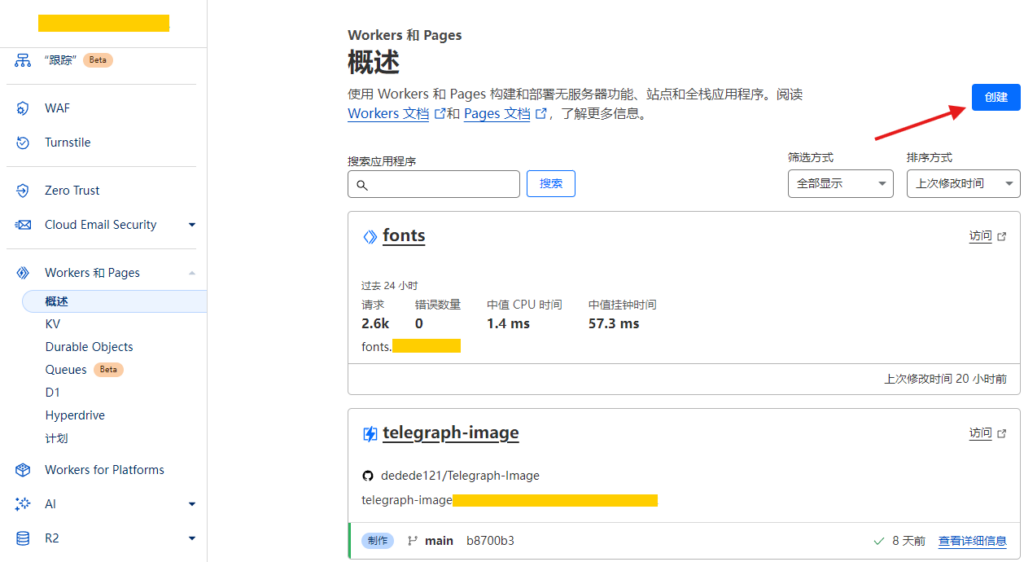Open KV in the sidebar
Screen dimensions: 1024x562
click(53, 324)
